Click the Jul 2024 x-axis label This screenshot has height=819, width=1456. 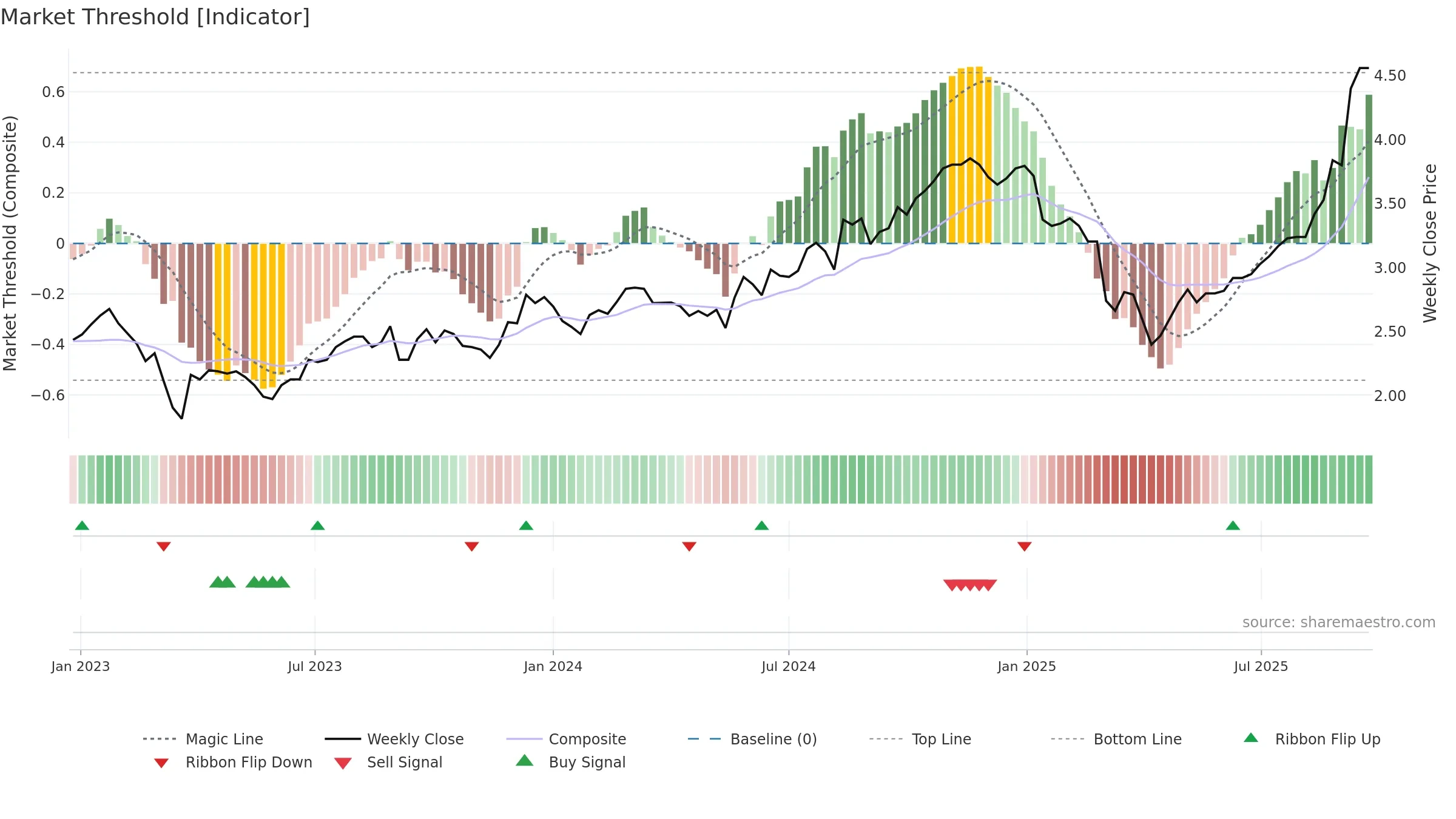point(789,666)
